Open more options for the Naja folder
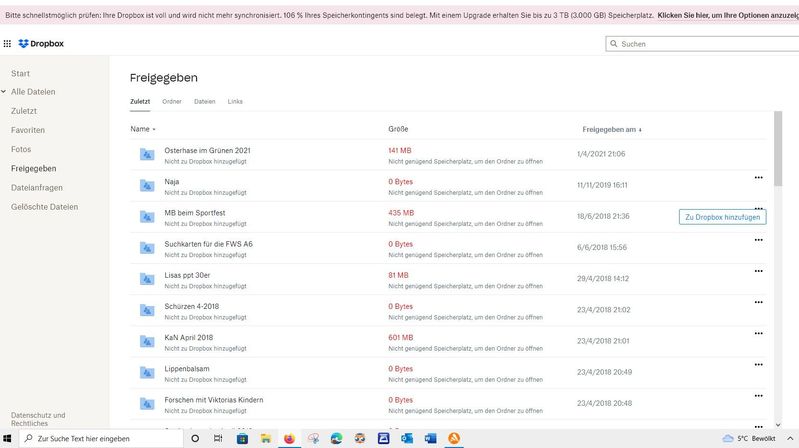The width and height of the screenshot is (799, 448). [758, 177]
